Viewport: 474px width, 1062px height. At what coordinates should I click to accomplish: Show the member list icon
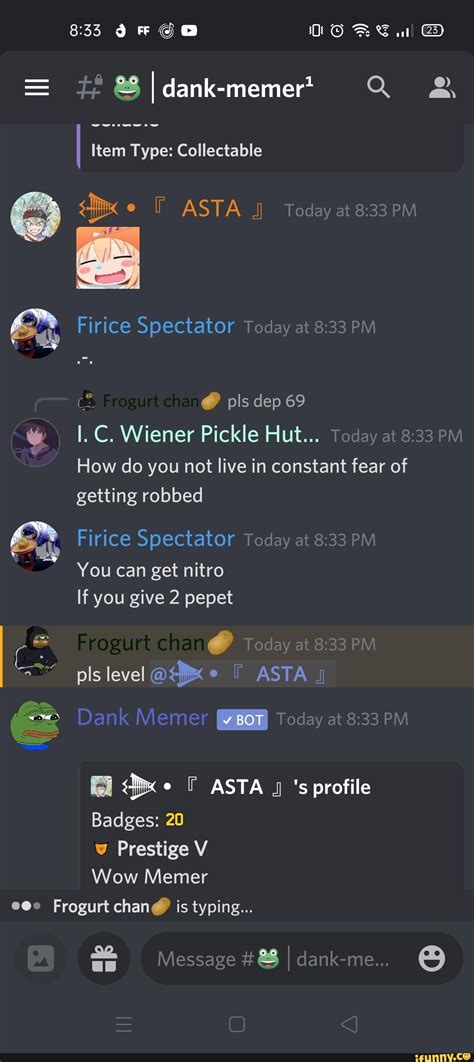pyautogui.click(x=442, y=87)
